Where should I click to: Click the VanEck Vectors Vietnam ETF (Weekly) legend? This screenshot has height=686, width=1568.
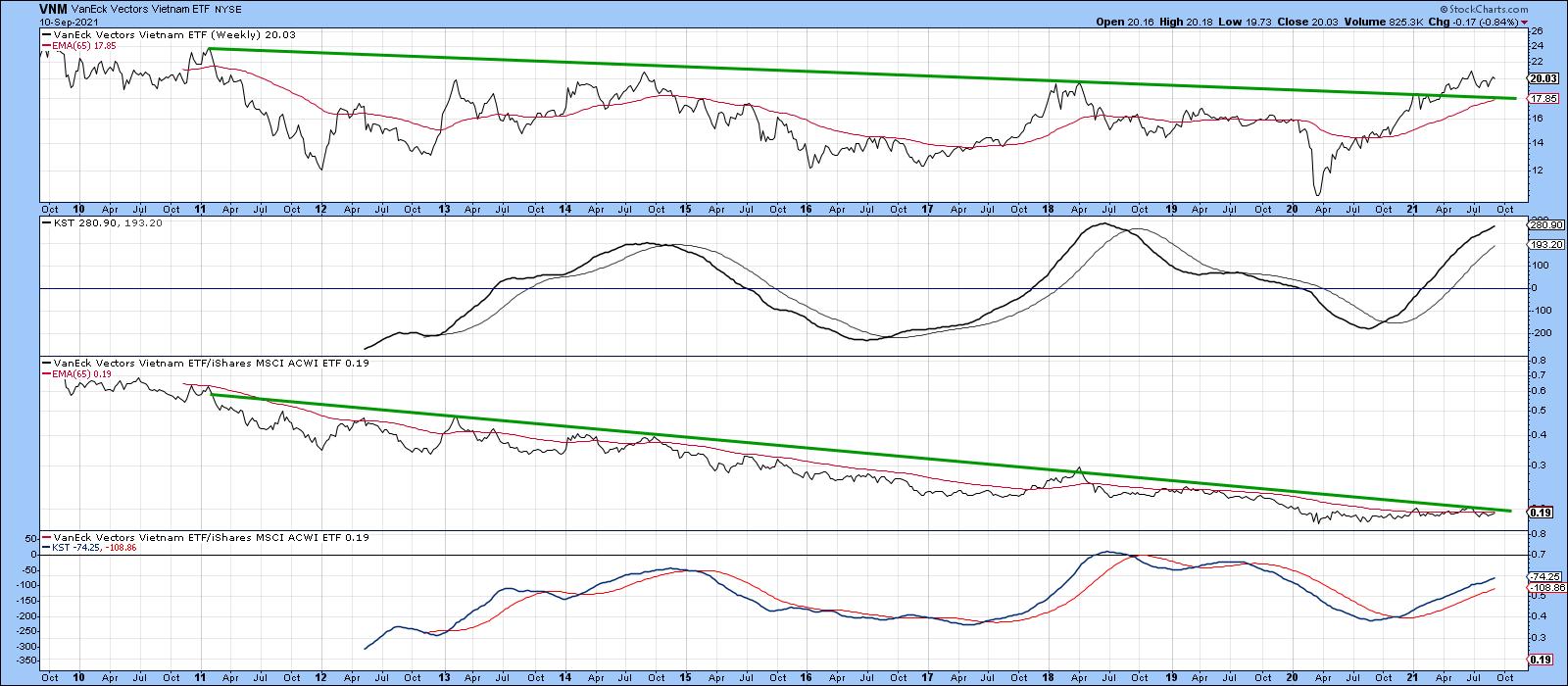[x=169, y=34]
